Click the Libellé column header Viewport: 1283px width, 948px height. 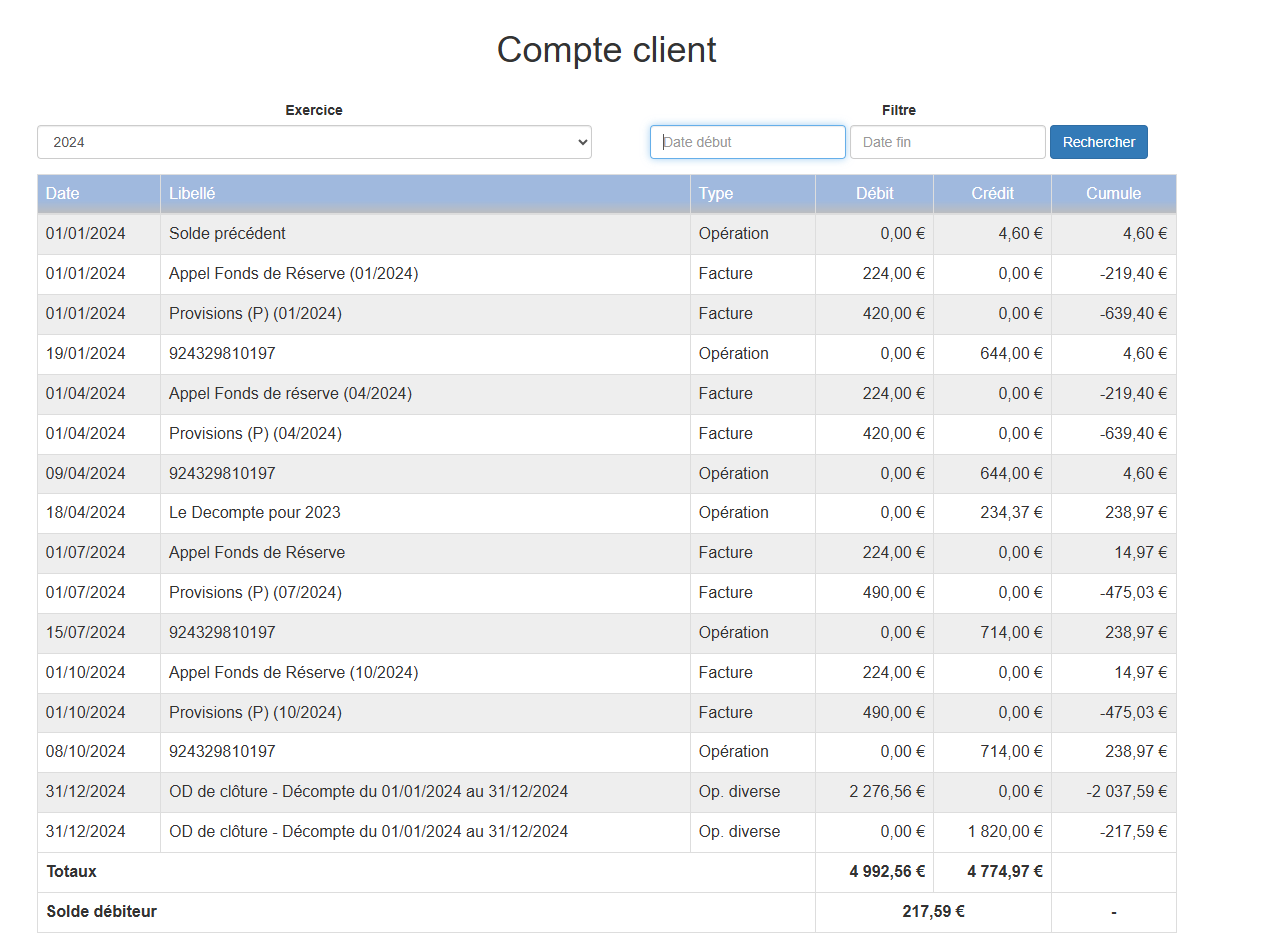coord(192,194)
